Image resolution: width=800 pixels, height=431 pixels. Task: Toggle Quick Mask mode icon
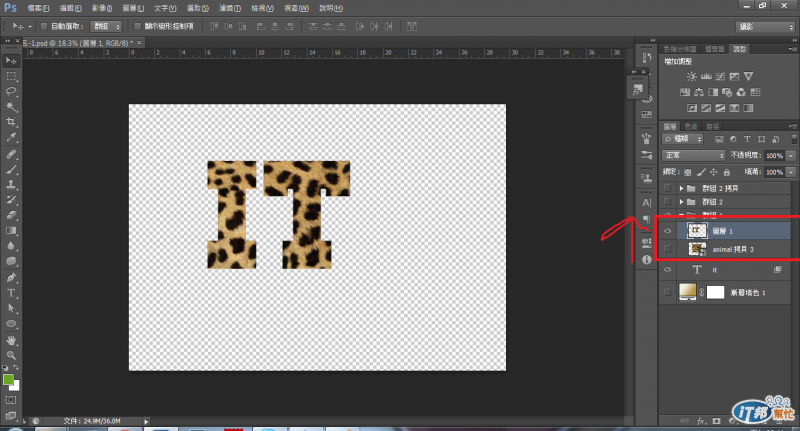pos(11,400)
